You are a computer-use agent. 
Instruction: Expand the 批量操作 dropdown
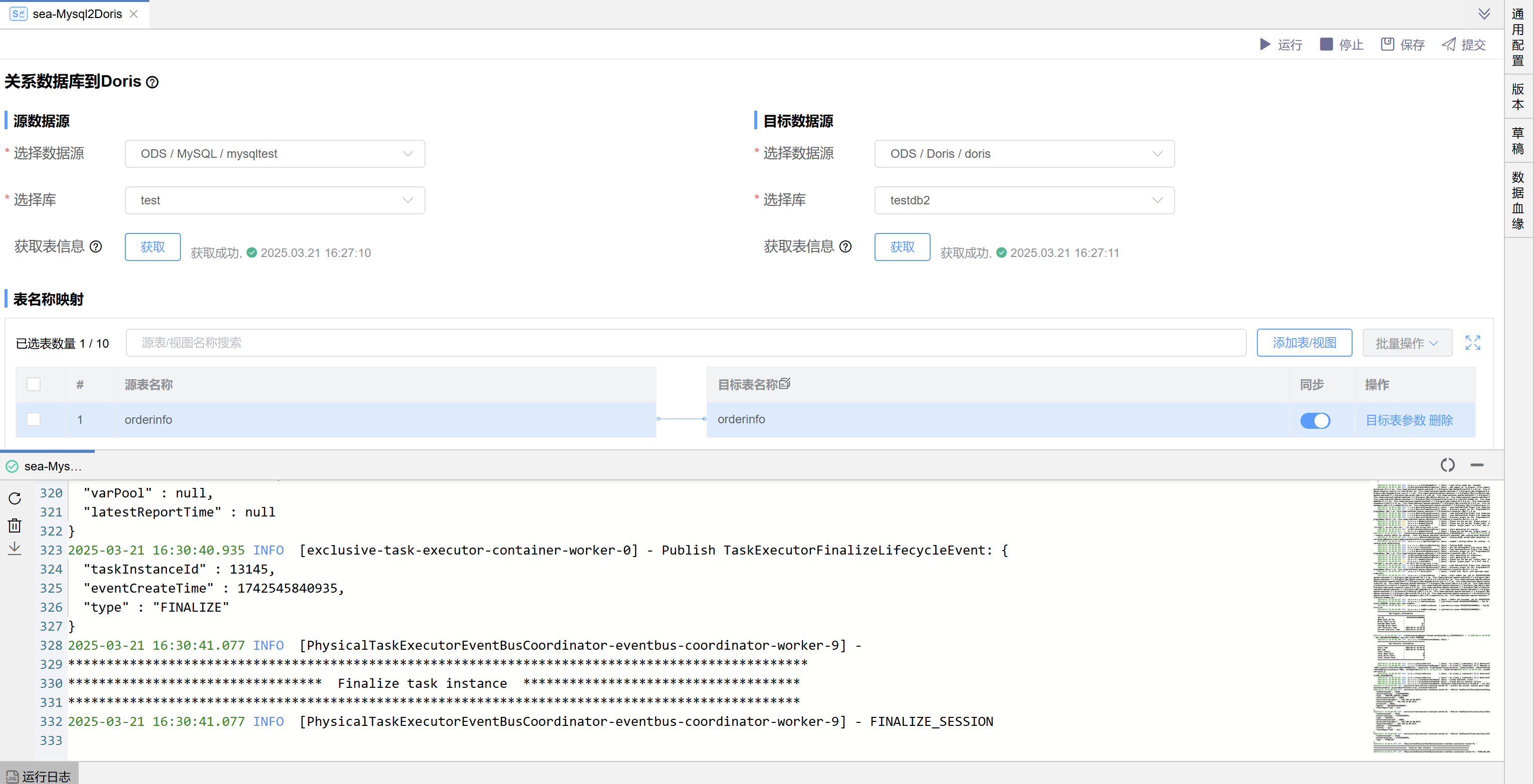pos(1407,343)
